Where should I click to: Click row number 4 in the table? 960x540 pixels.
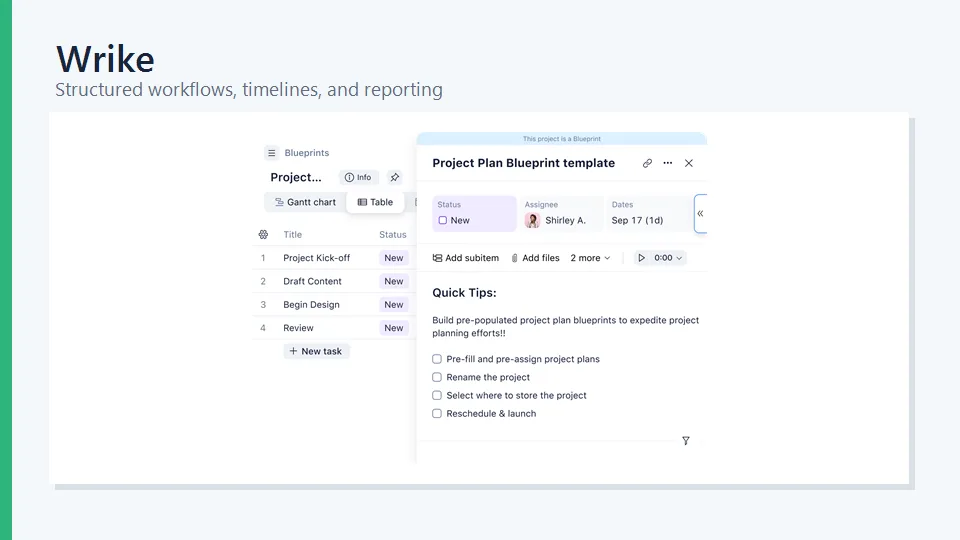(263, 328)
